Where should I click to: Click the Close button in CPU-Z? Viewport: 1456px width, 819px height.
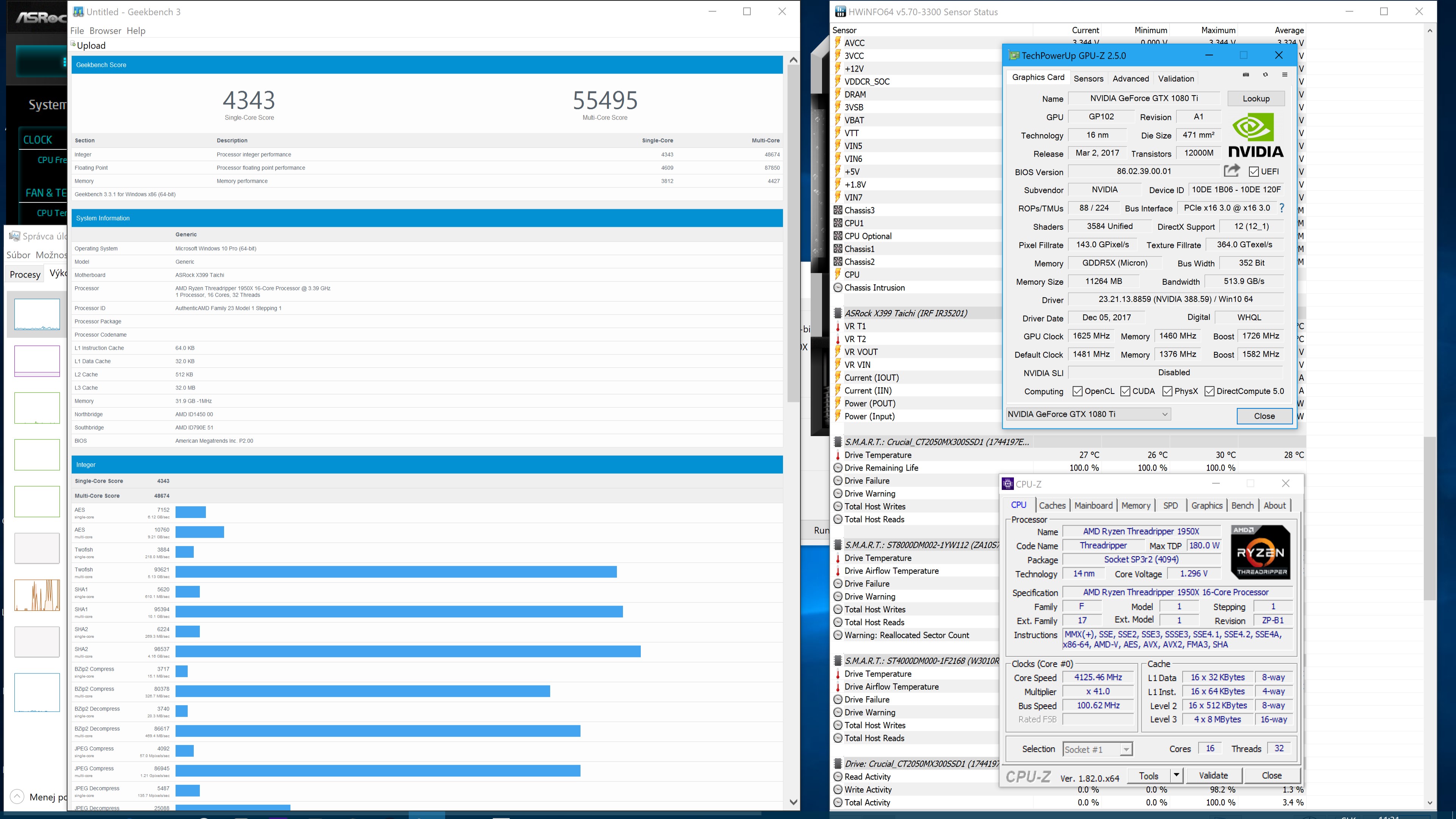point(1272,775)
